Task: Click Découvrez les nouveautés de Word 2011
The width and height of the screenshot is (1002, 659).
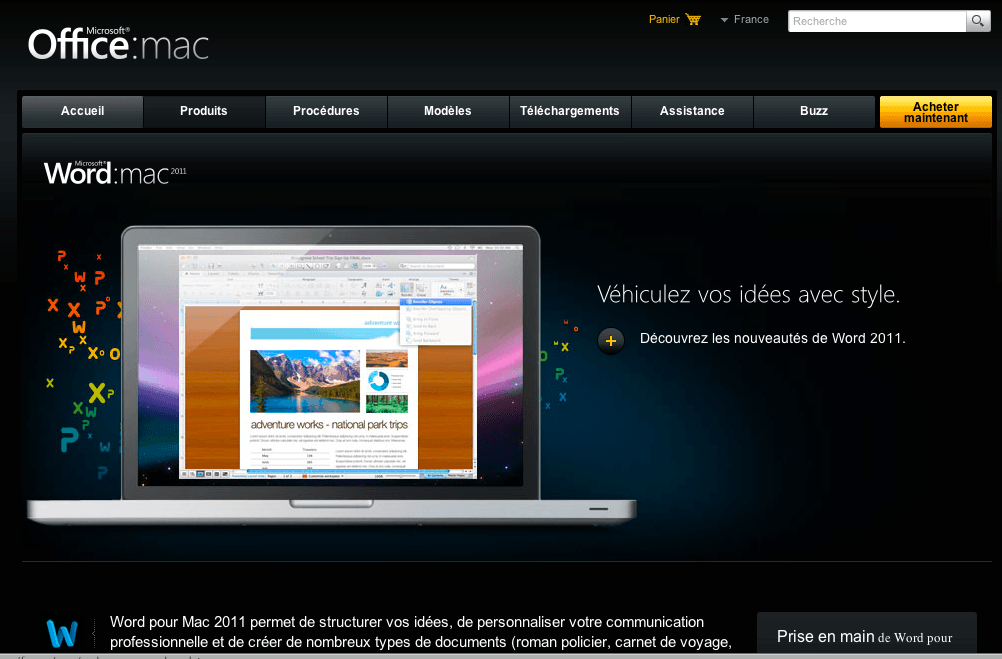Action: (773, 338)
